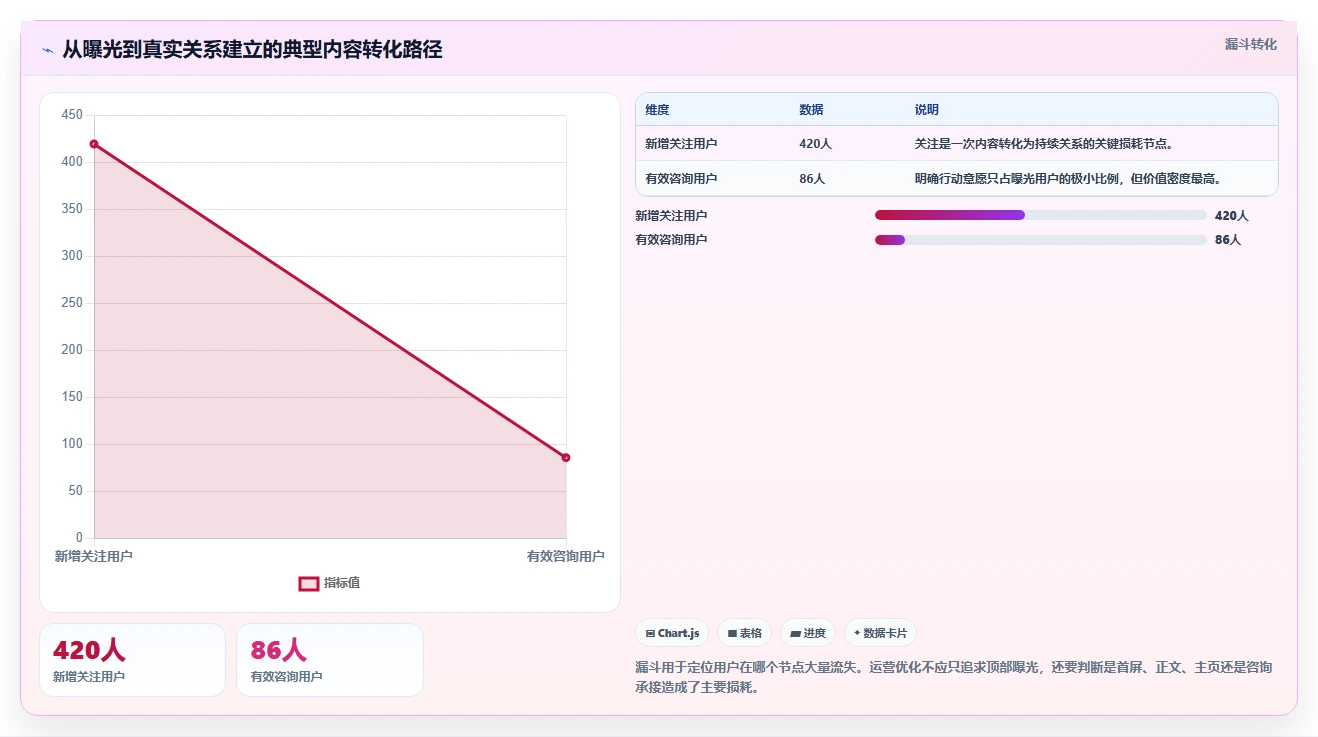The image size is (1318, 737).
Task: Toggle the 指标值 legend swatch
Action: pyautogui.click(x=309, y=583)
